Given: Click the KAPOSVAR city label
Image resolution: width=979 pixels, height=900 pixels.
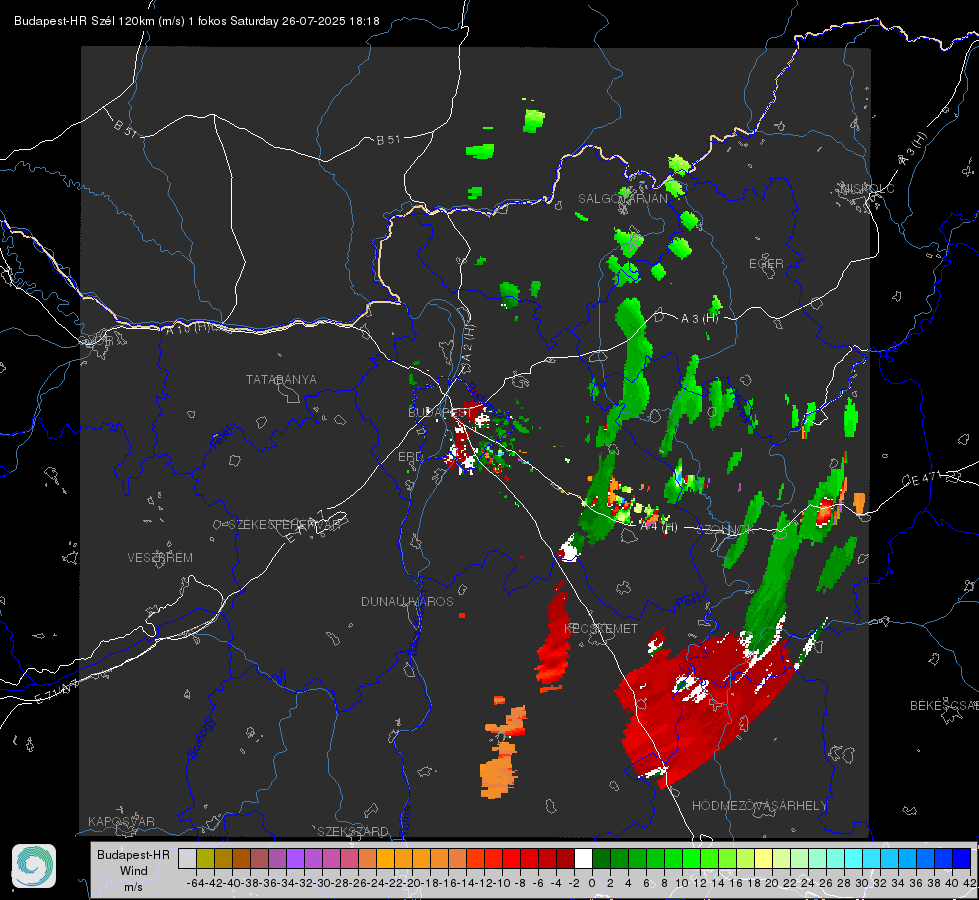Looking at the screenshot, I should coord(121,821).
